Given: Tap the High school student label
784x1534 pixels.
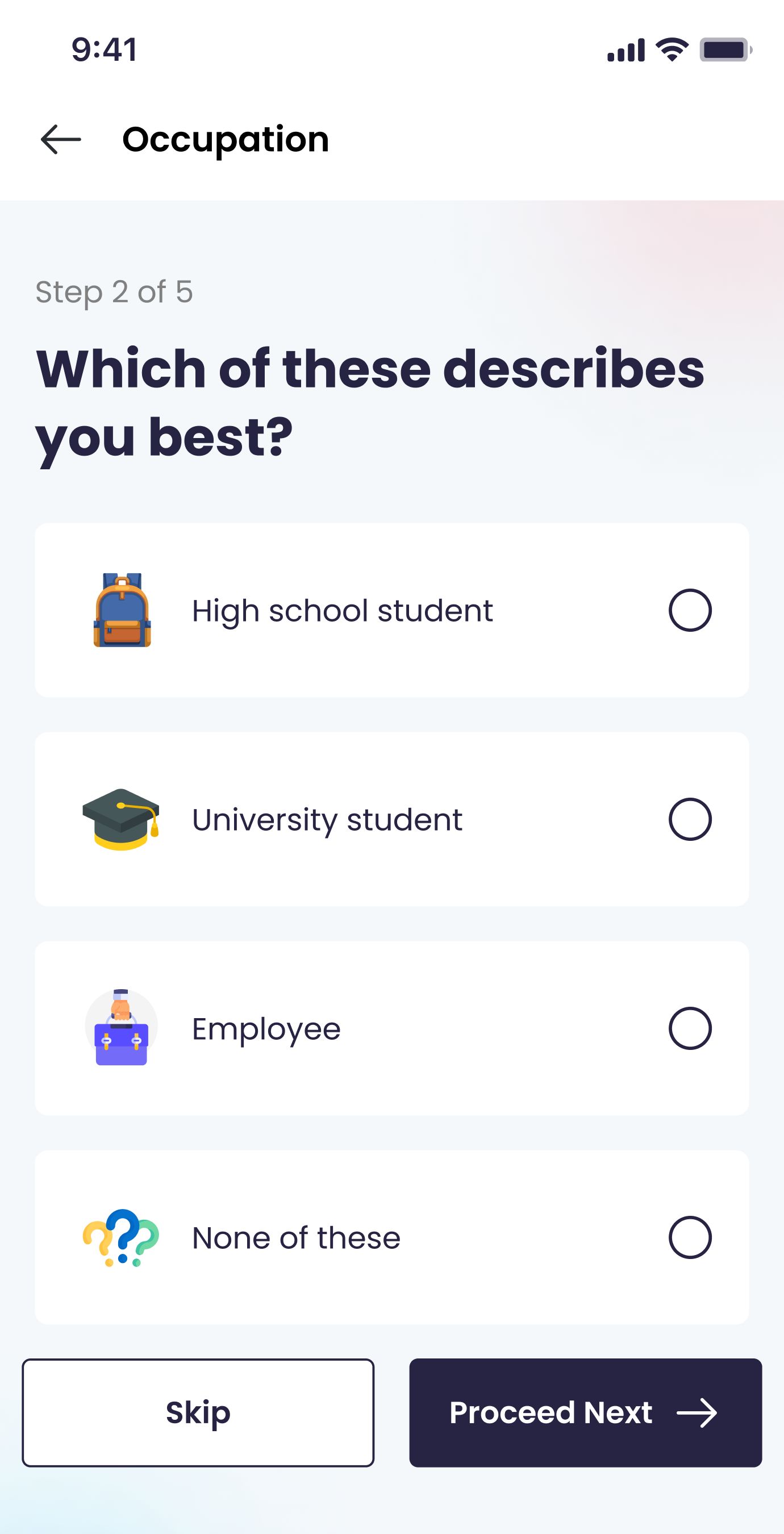Looking at the screenshot, I should (x=343, y=610).
